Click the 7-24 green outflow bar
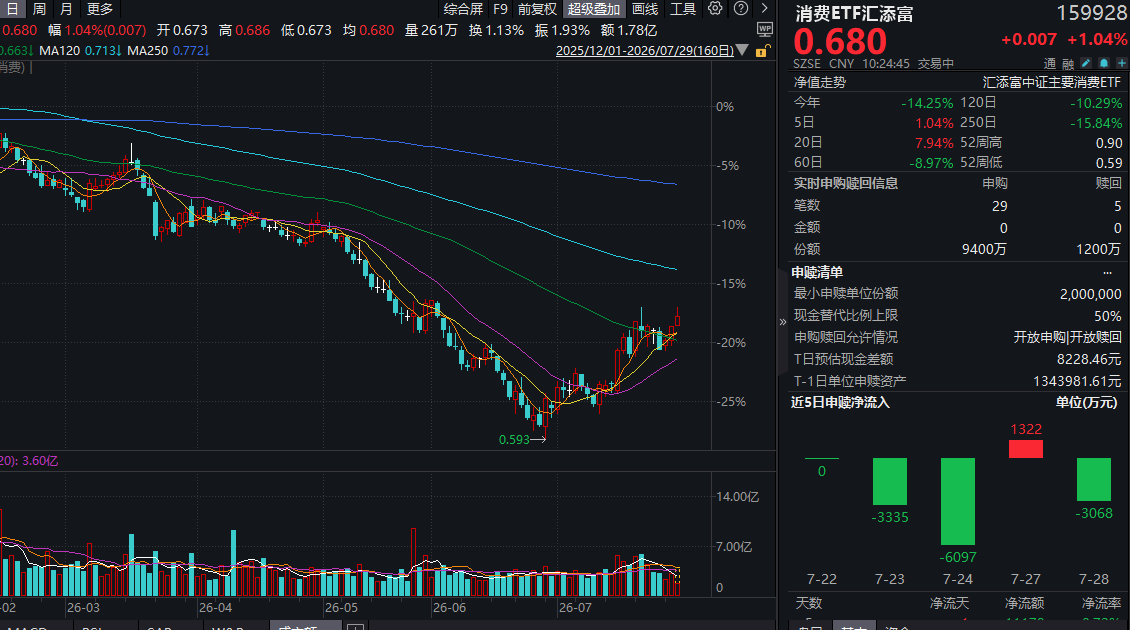This screenshot has height=630, width=1130. pyautogui.click(x=958, y=501)
